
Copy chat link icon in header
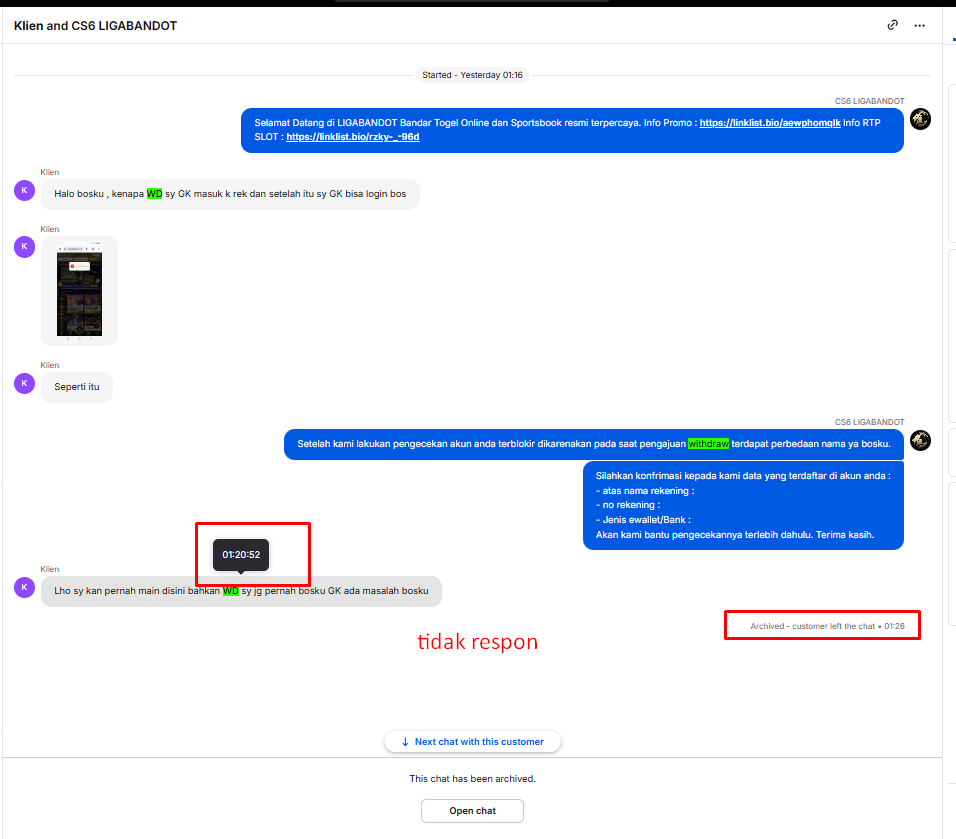893,25
